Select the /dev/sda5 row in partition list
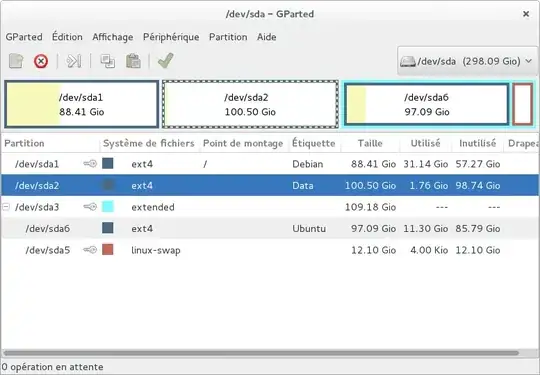This screenshot has width=540, height=375. (270, 250)
